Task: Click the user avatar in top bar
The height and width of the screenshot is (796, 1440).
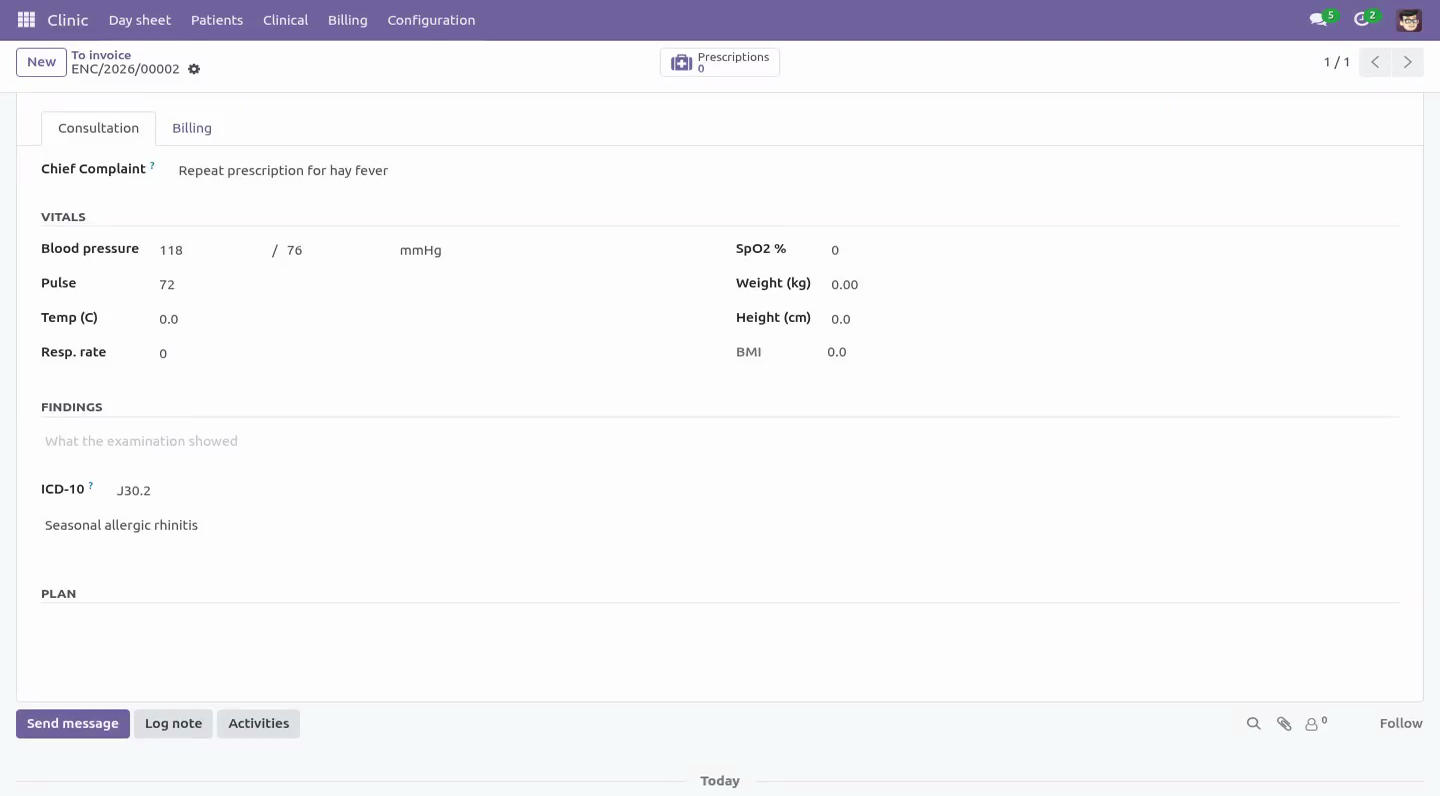Action: (1409, 20)
